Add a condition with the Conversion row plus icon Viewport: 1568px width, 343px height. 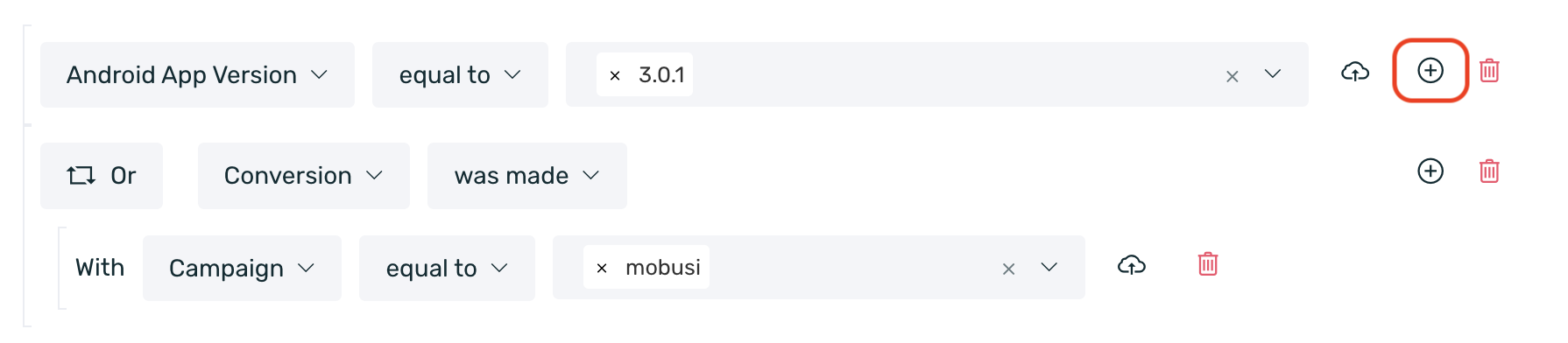click(x=1430, y=171)
